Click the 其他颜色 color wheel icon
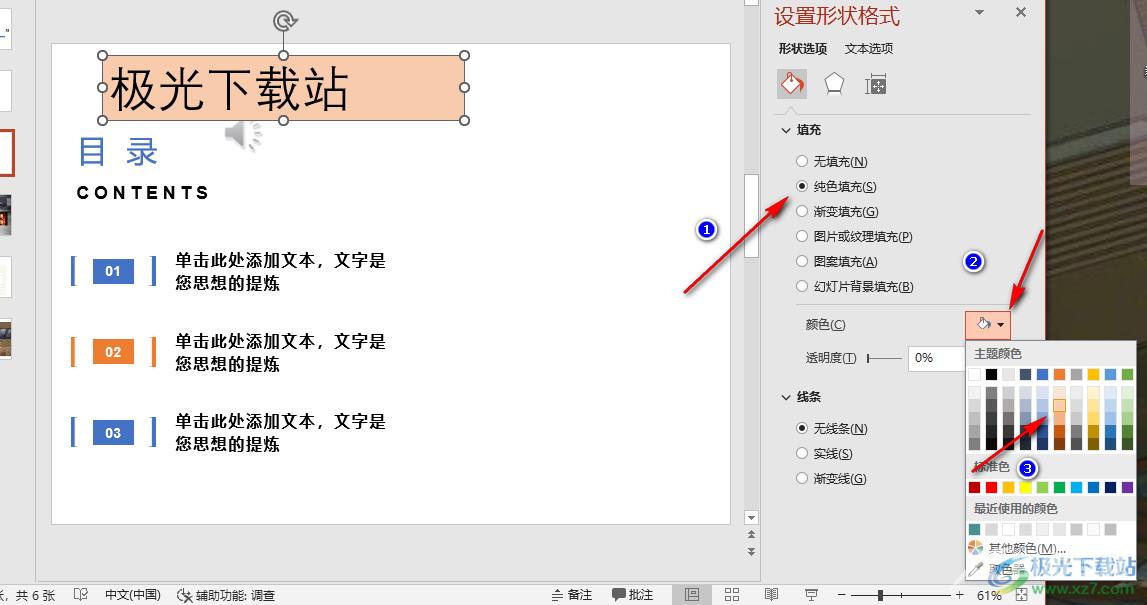Viewport: 1147px width, 605px height. click(975, 548)
